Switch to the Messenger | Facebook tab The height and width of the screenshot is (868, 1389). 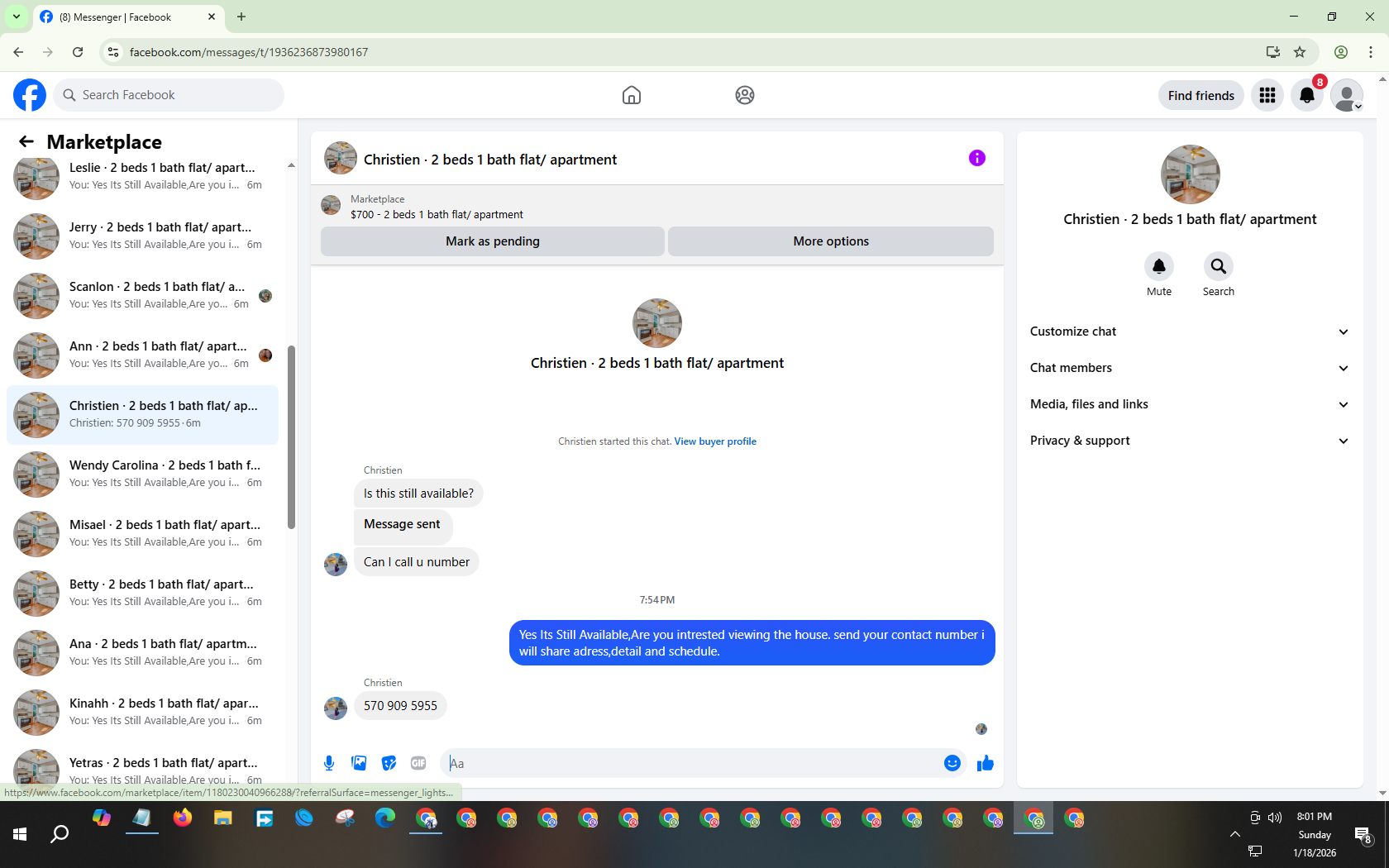point(128,17)
